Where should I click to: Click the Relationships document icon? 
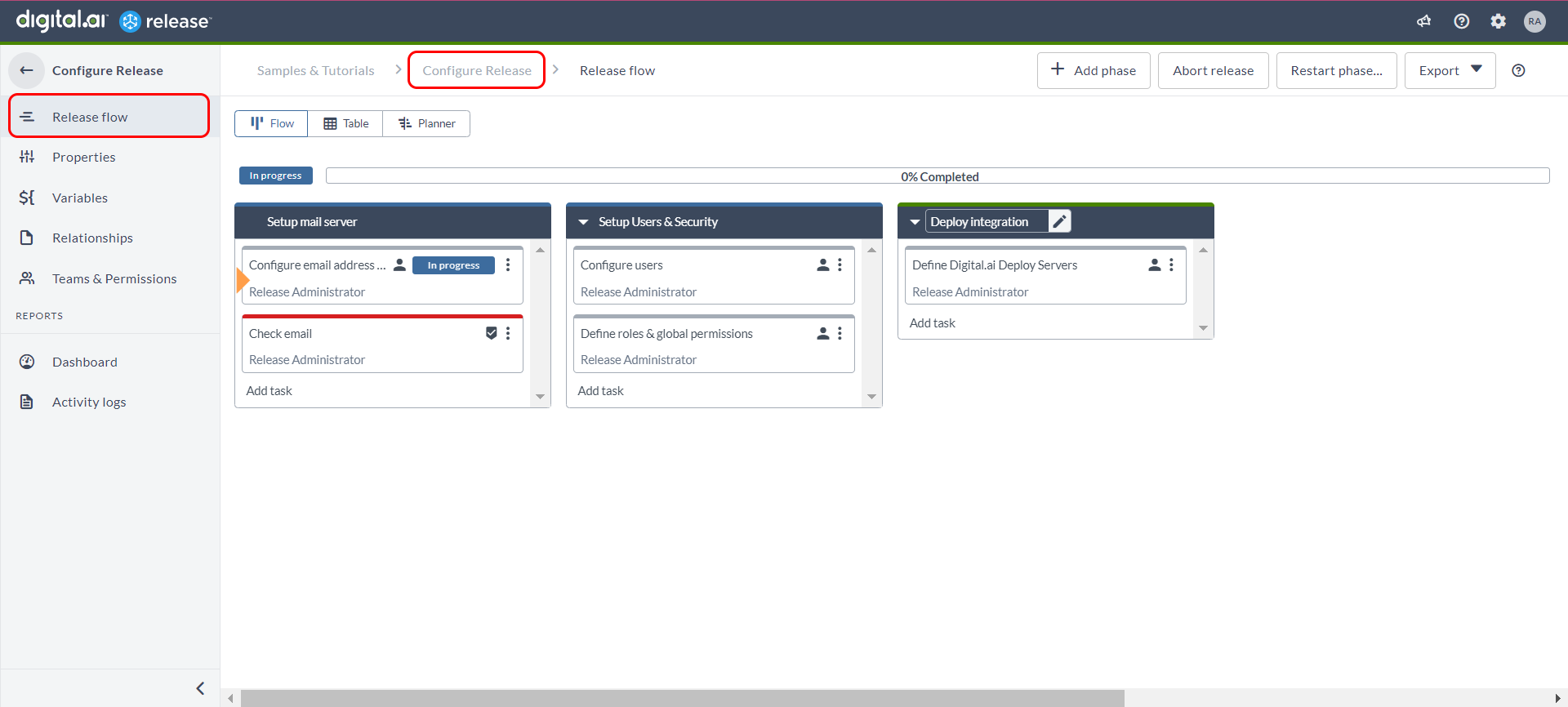tap(27, 238)
